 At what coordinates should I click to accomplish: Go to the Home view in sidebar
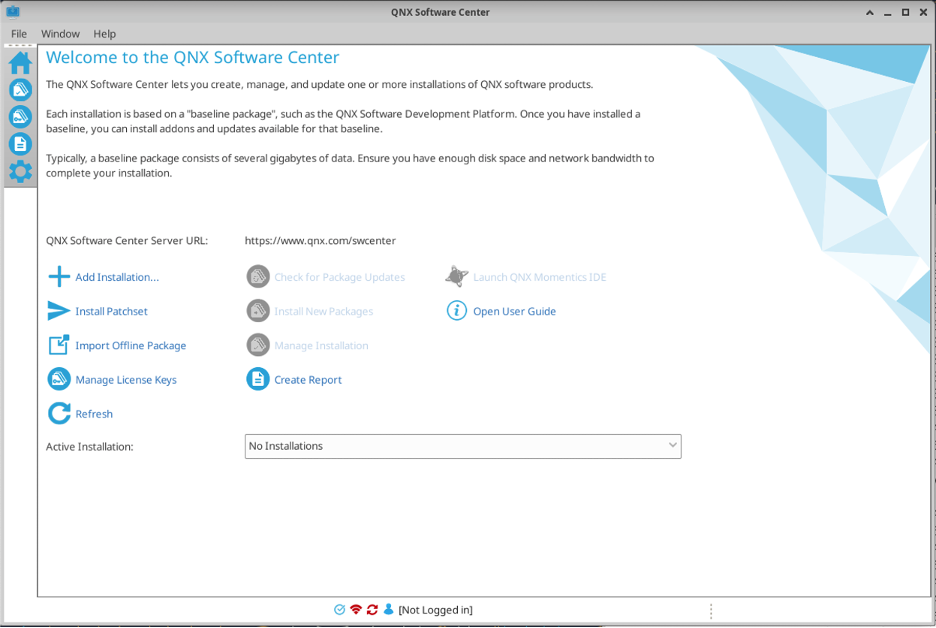click(20, 63)
